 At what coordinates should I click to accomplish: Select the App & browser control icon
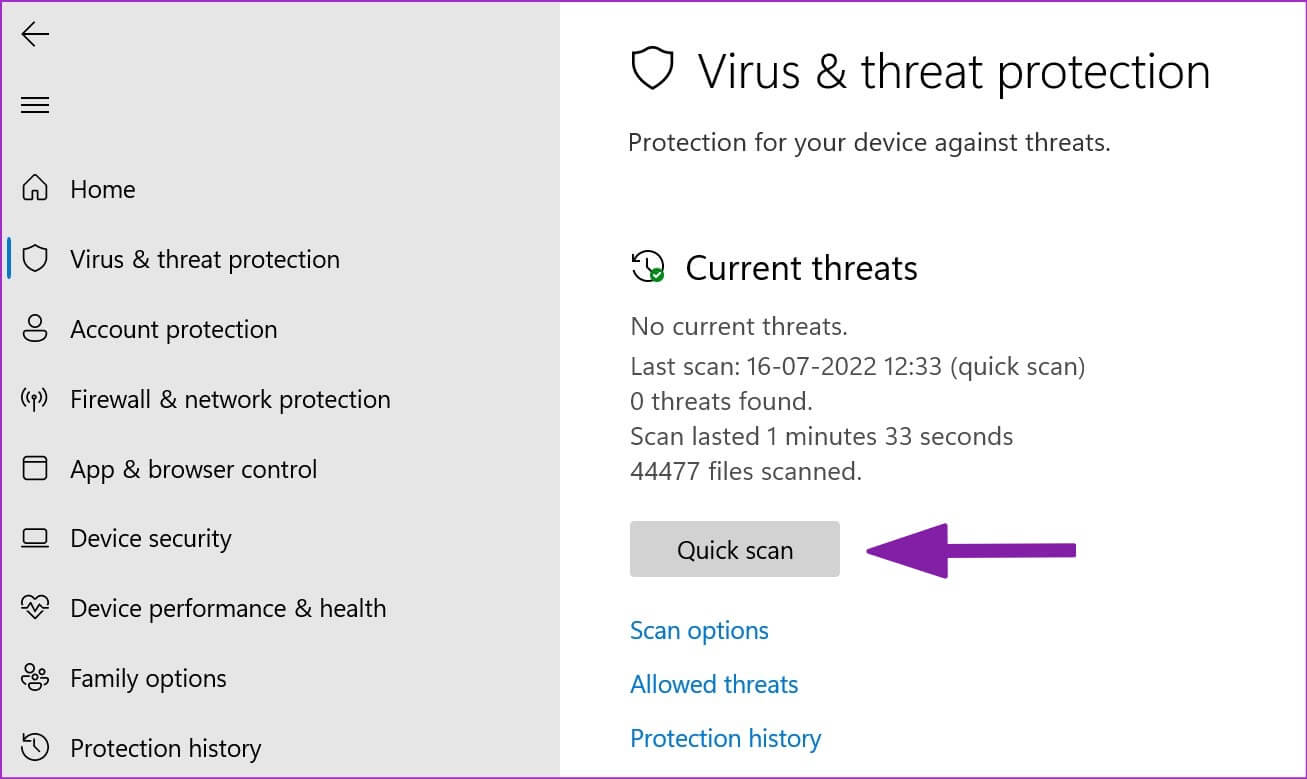point(35,468)
